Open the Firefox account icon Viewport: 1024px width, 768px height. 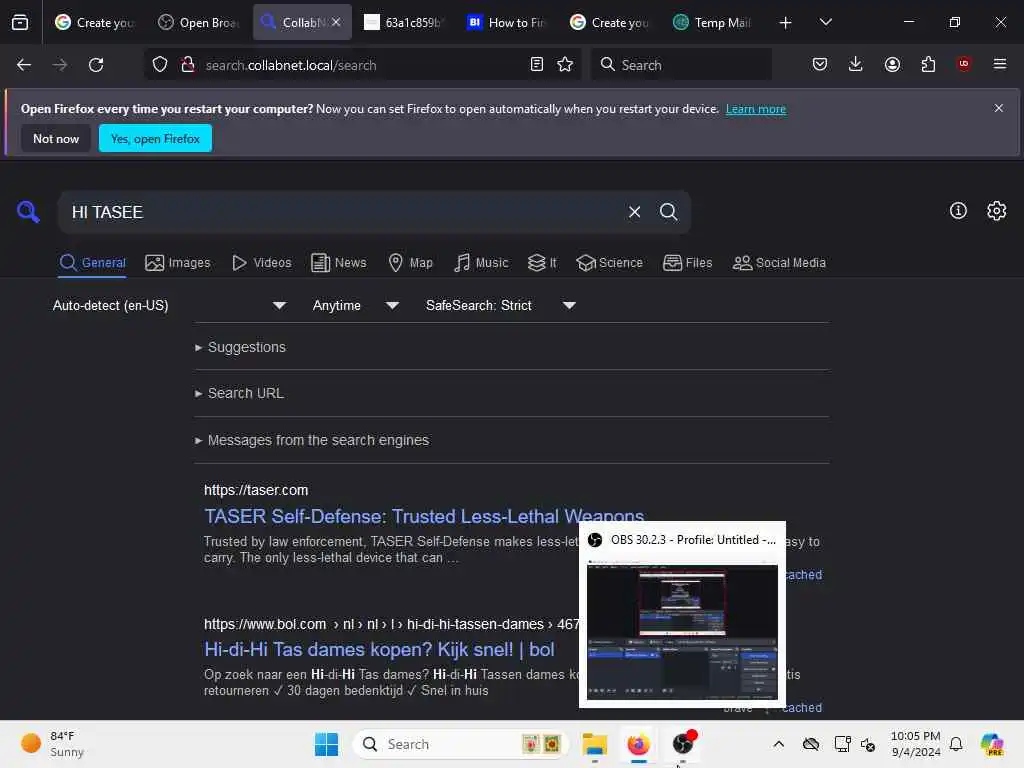(892, 64)
